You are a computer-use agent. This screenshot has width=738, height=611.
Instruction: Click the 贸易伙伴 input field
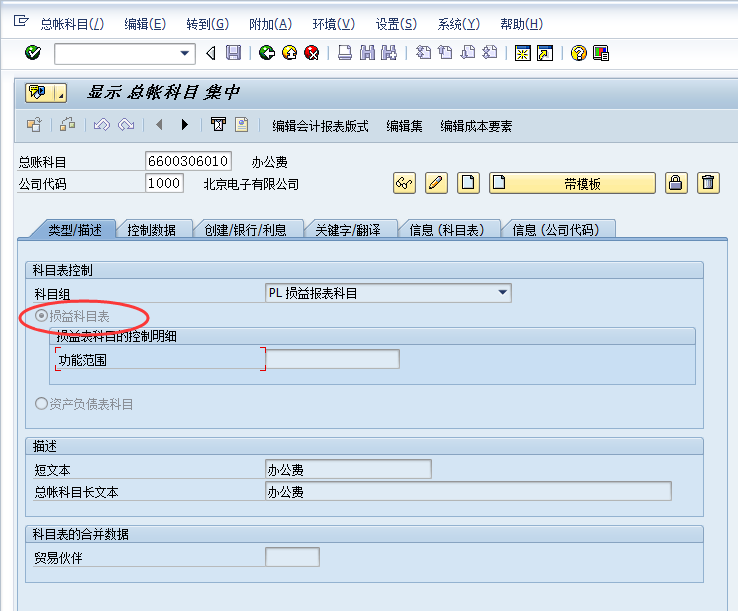(292, 557)
